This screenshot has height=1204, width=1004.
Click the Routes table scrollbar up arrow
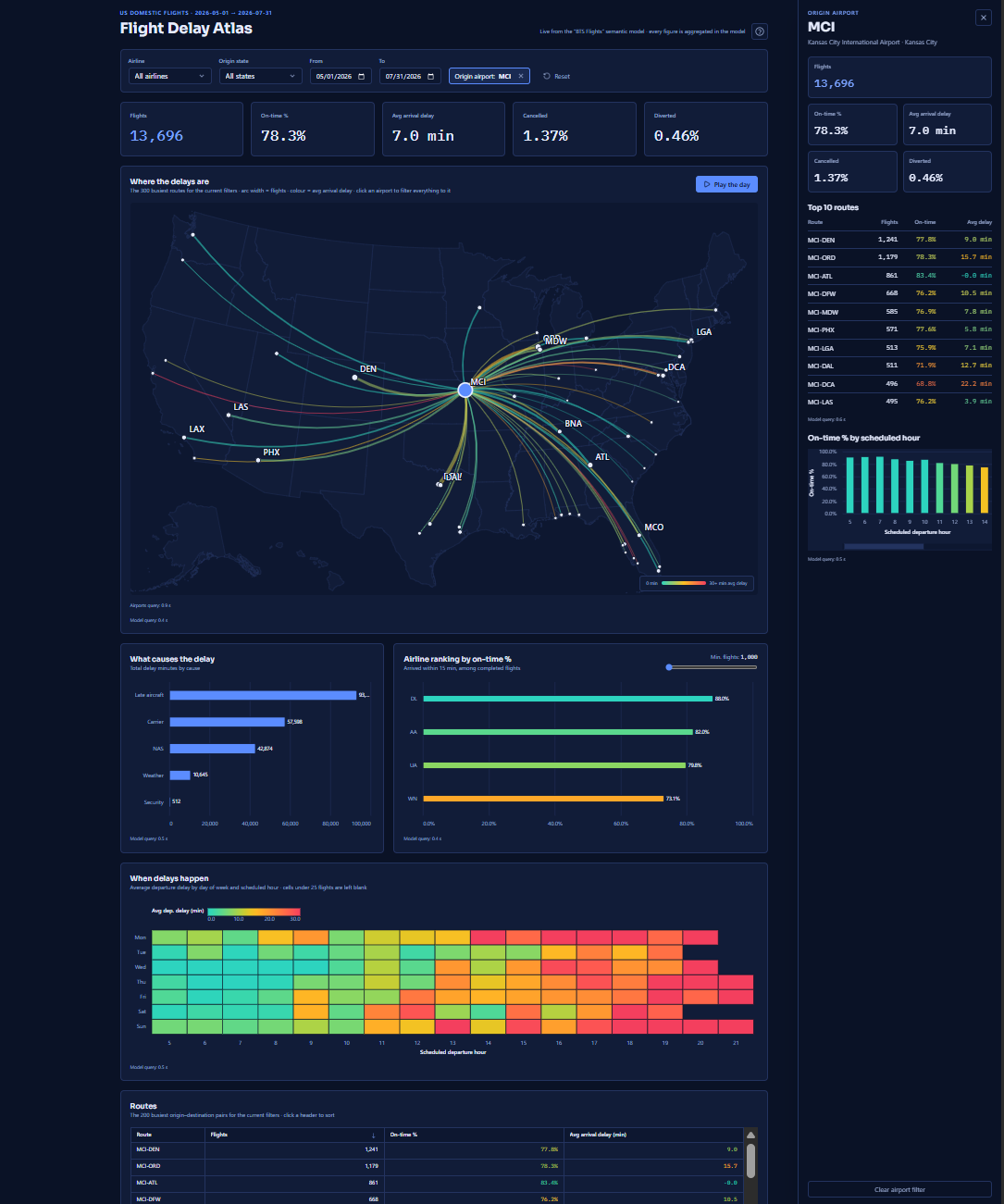pos(751,1135)
